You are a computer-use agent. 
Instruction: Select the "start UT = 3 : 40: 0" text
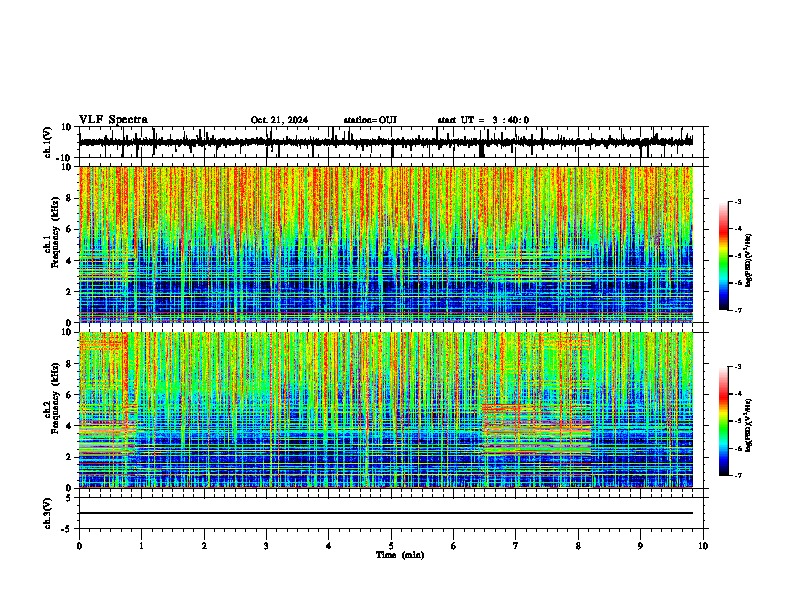(x=483, y=120)
